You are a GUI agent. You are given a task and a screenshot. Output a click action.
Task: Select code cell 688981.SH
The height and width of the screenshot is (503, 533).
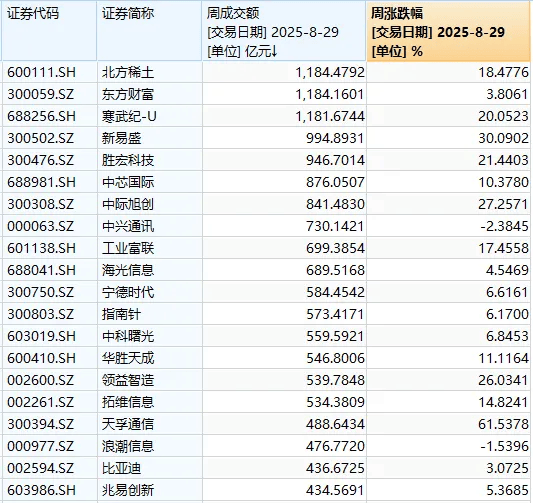point(49,182)
